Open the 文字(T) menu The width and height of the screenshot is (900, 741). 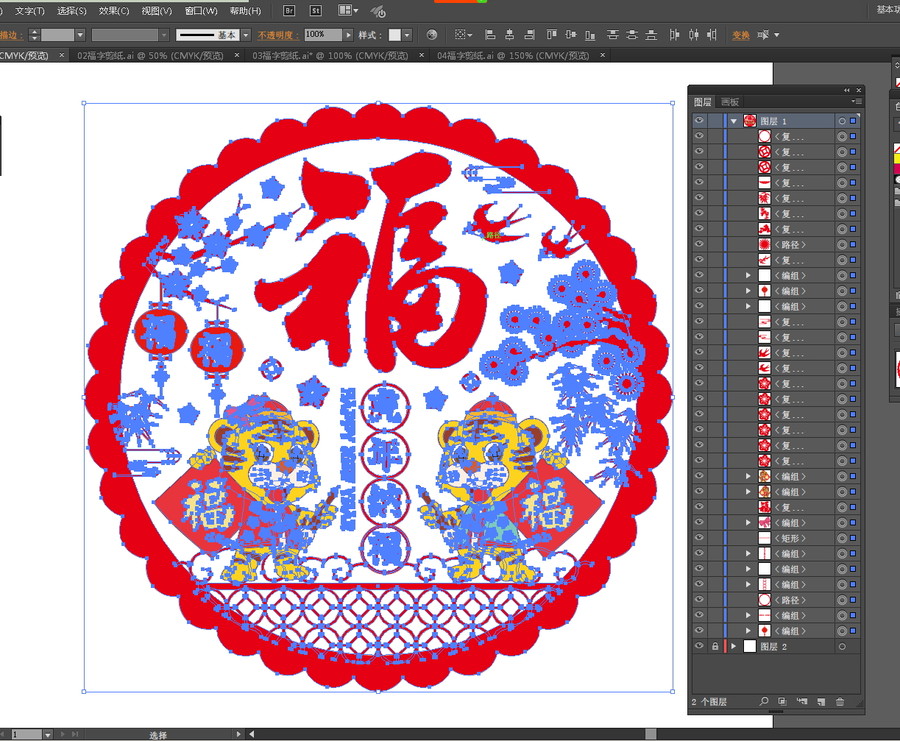(x=30, y=11)
